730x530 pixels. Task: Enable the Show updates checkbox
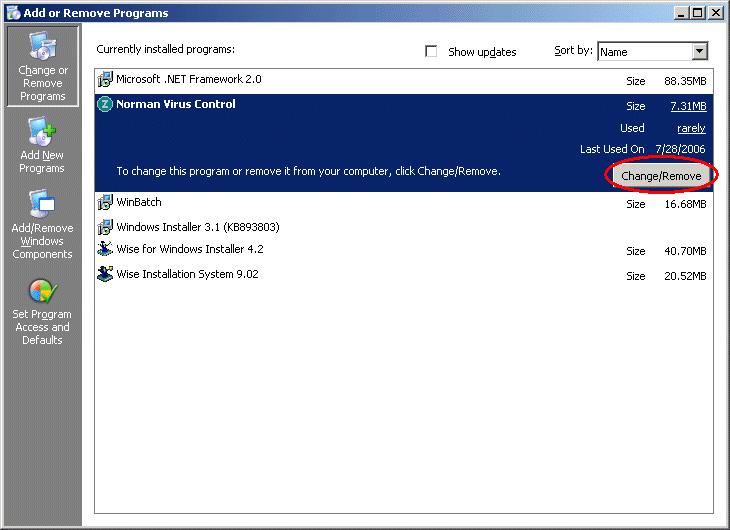click(x=431, y=51)
